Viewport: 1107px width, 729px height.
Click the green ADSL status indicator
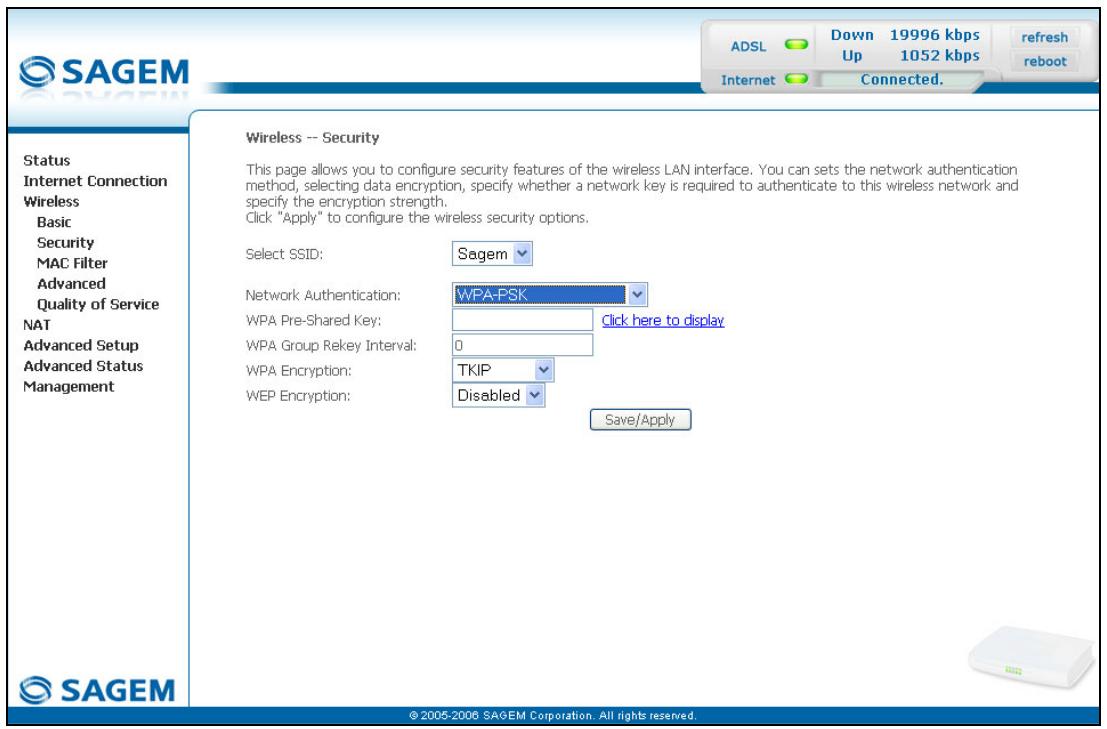pos(796,45)
